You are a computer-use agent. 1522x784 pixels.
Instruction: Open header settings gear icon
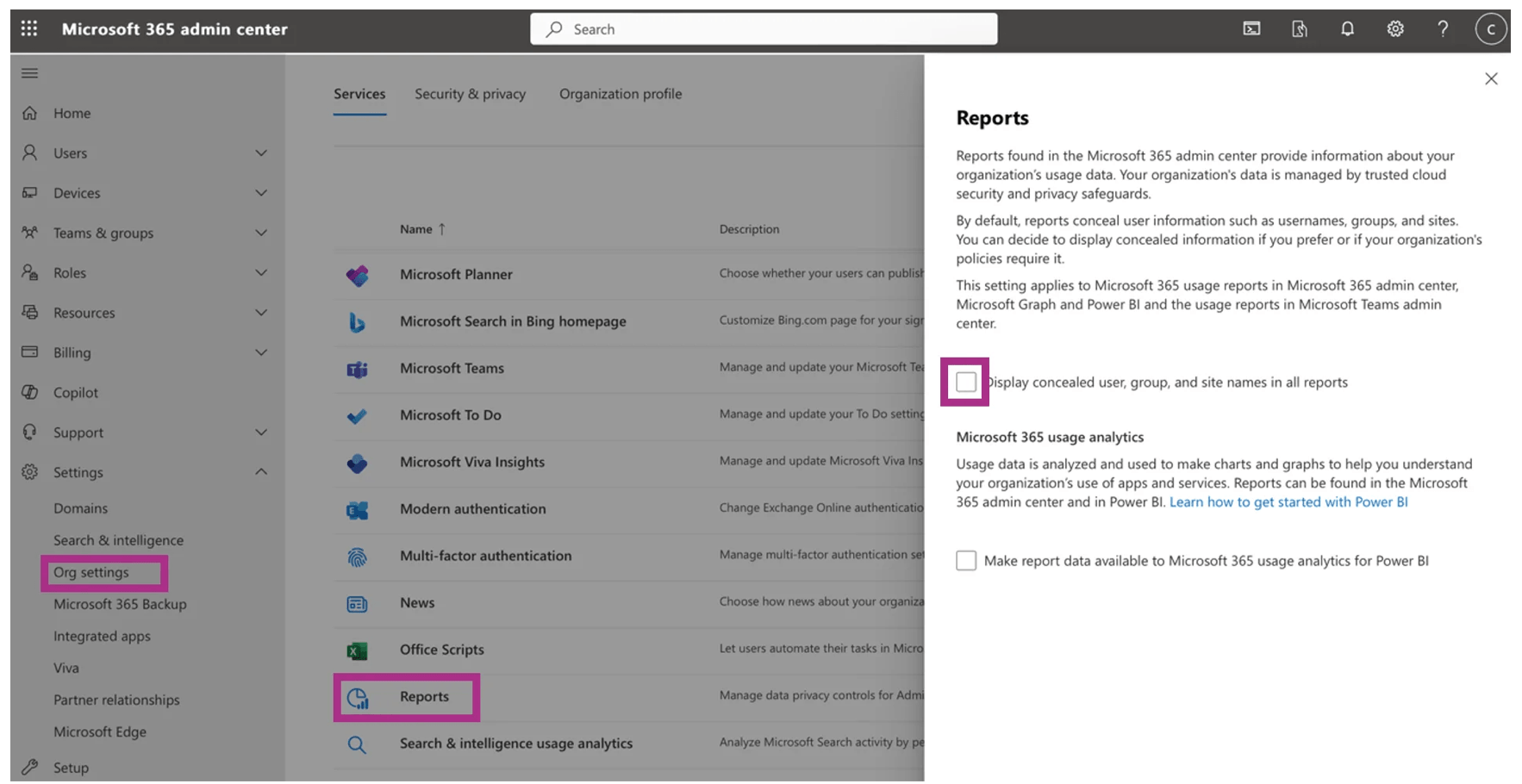click(x=1395, y=28)
